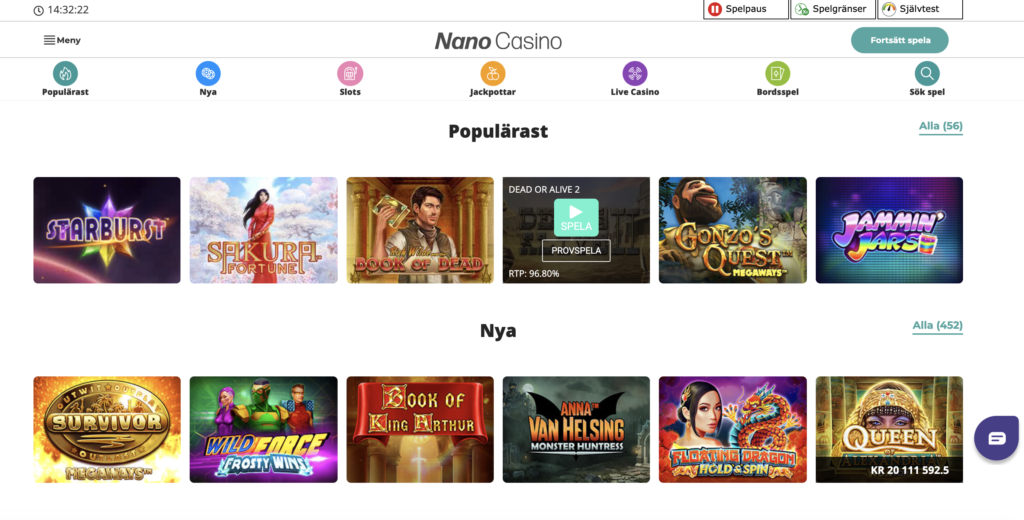The height and width of the screenshot is (520, 1024).
Task: Open Book of King Arthur thumbnail
Action: [420, 429]
